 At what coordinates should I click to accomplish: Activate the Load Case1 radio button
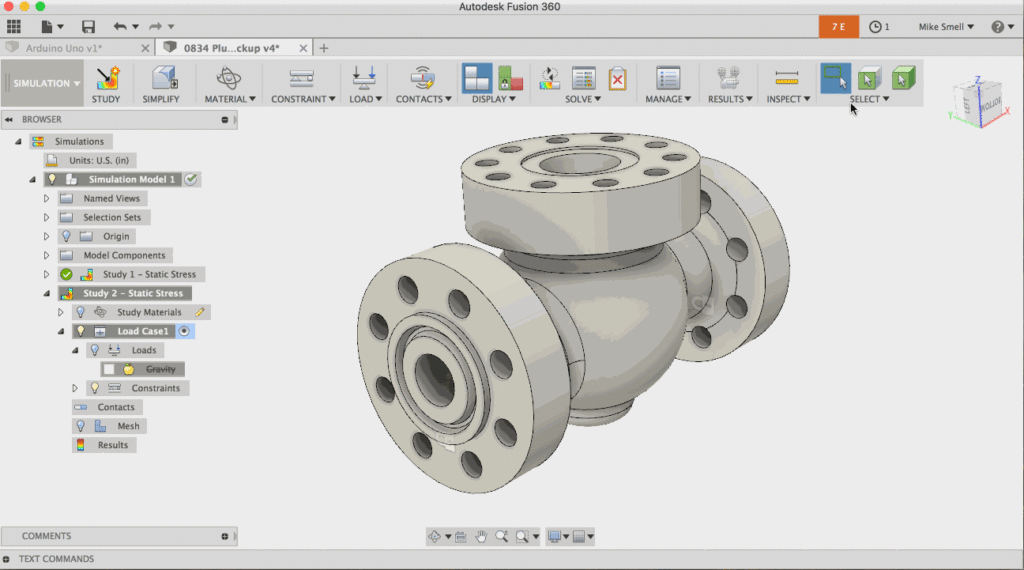[x=184, y=331]
